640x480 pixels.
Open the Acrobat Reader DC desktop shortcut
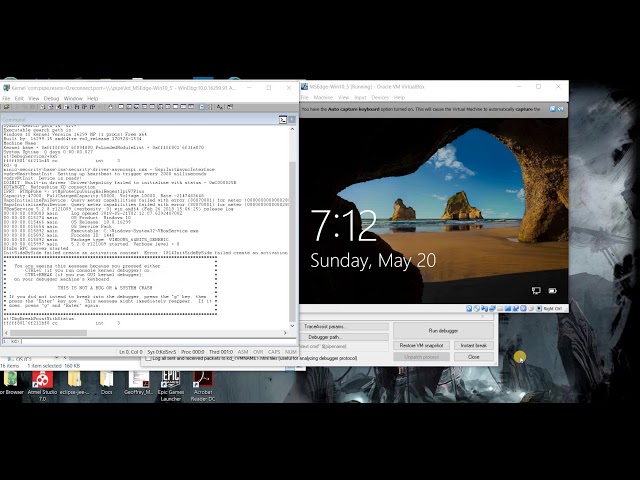202,386
